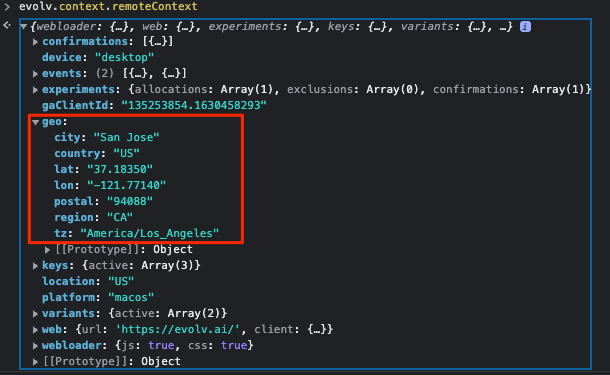Click the output return arrow icon
Screen dimensions: 610x375
tap(7, 26)
